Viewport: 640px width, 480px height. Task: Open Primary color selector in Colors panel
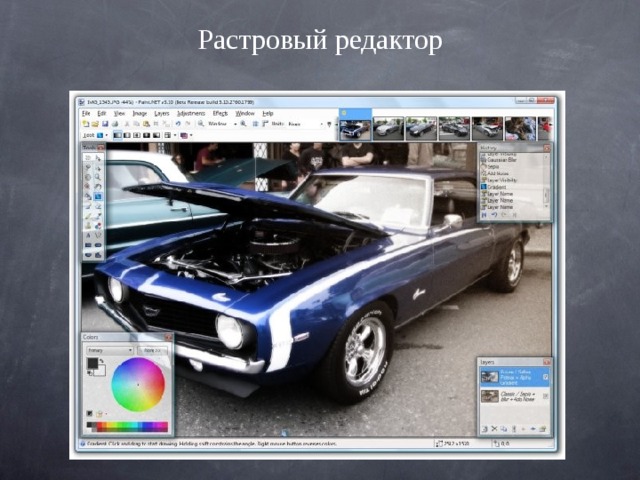[x=110, y=351]
